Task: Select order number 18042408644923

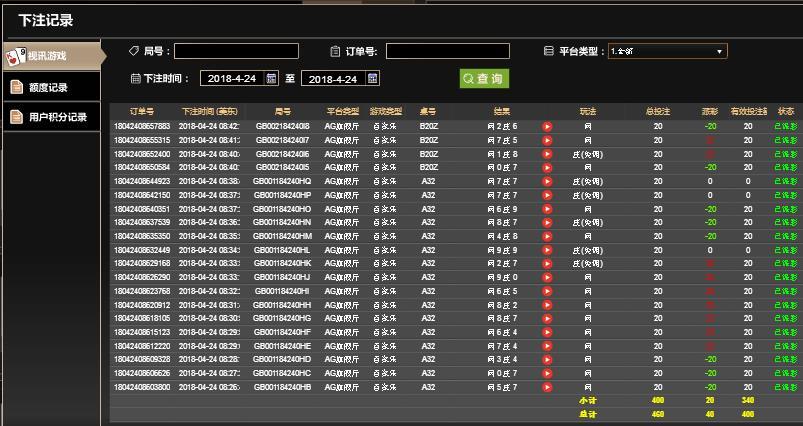Action: point(142,181)
